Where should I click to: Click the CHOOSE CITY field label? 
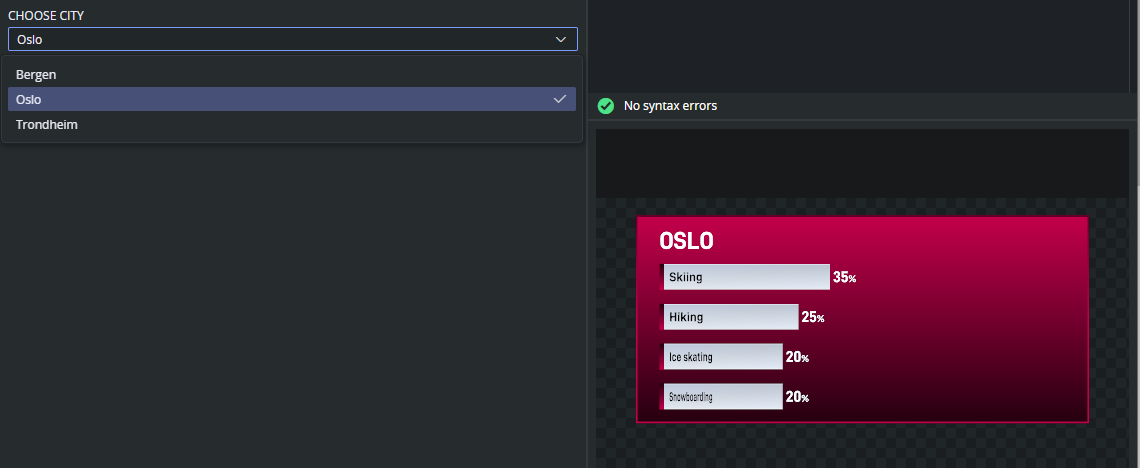tap(47, 16)
